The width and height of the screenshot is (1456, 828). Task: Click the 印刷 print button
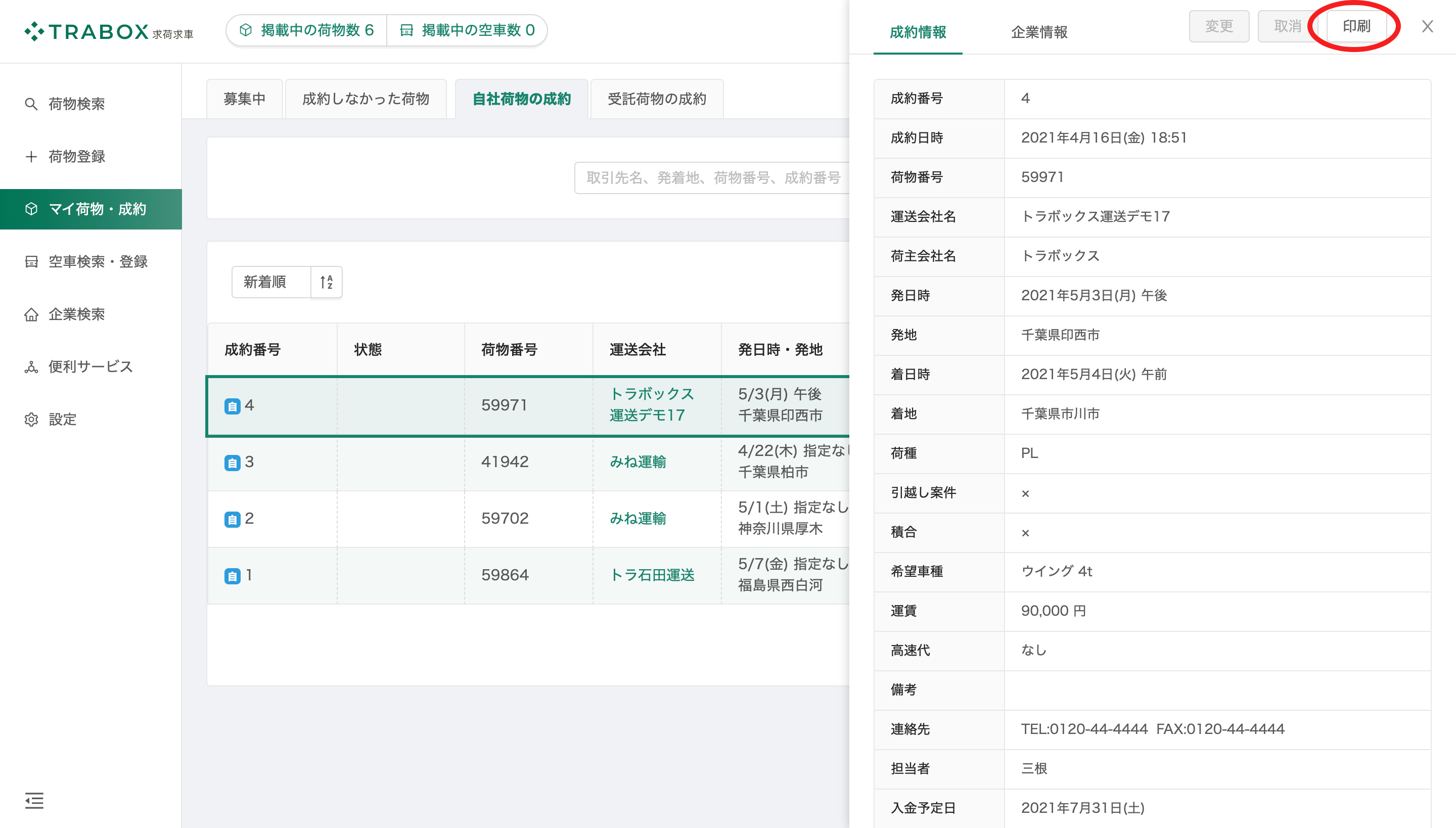tap(1356, 26)
